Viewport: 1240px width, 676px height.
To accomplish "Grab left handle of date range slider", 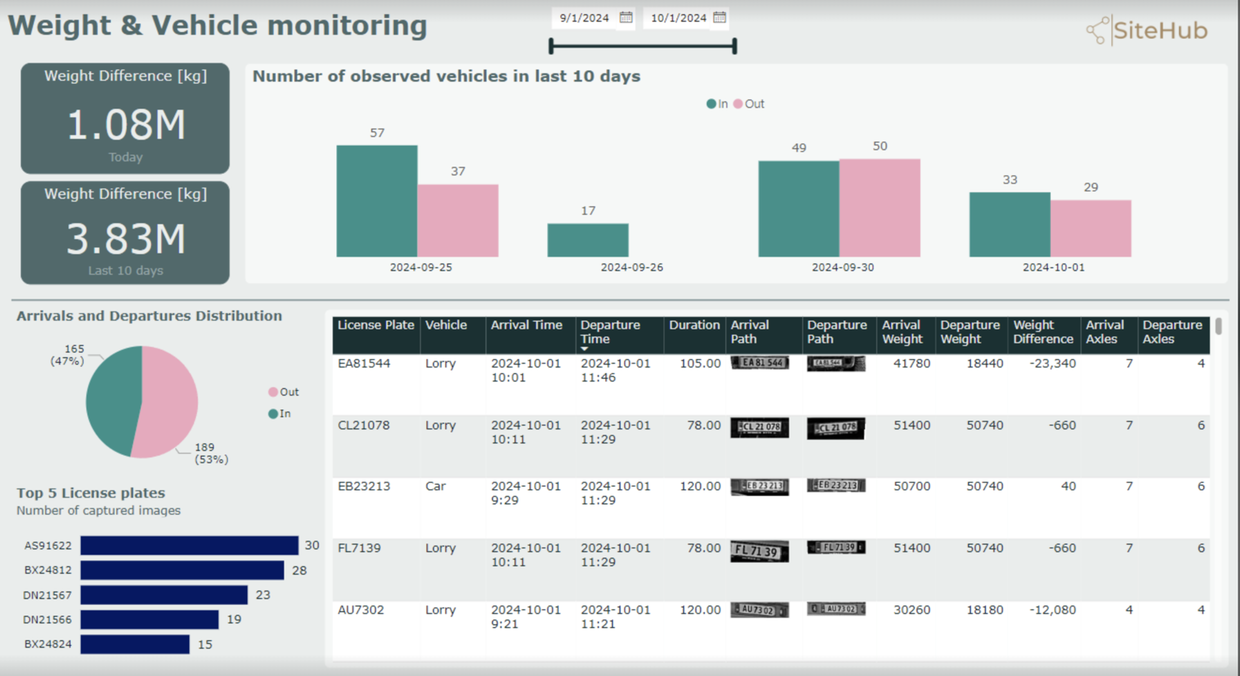I will pyautogui.click(x=550, y=46).
